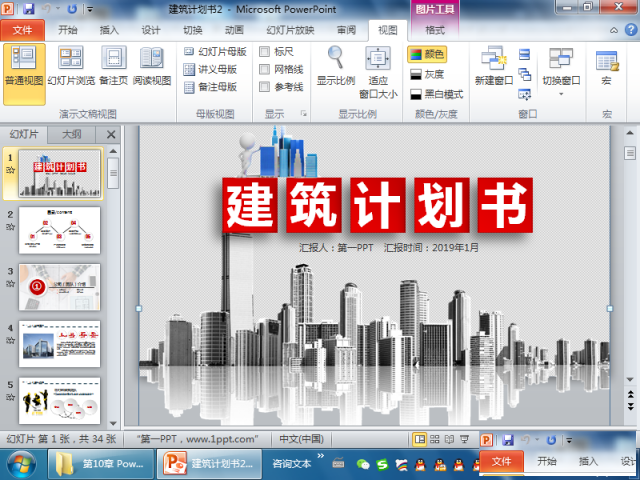The height and width of the screenshot is (480, 640).
Task: Minimize the ribbon with the caret
Action: point(614,30)
